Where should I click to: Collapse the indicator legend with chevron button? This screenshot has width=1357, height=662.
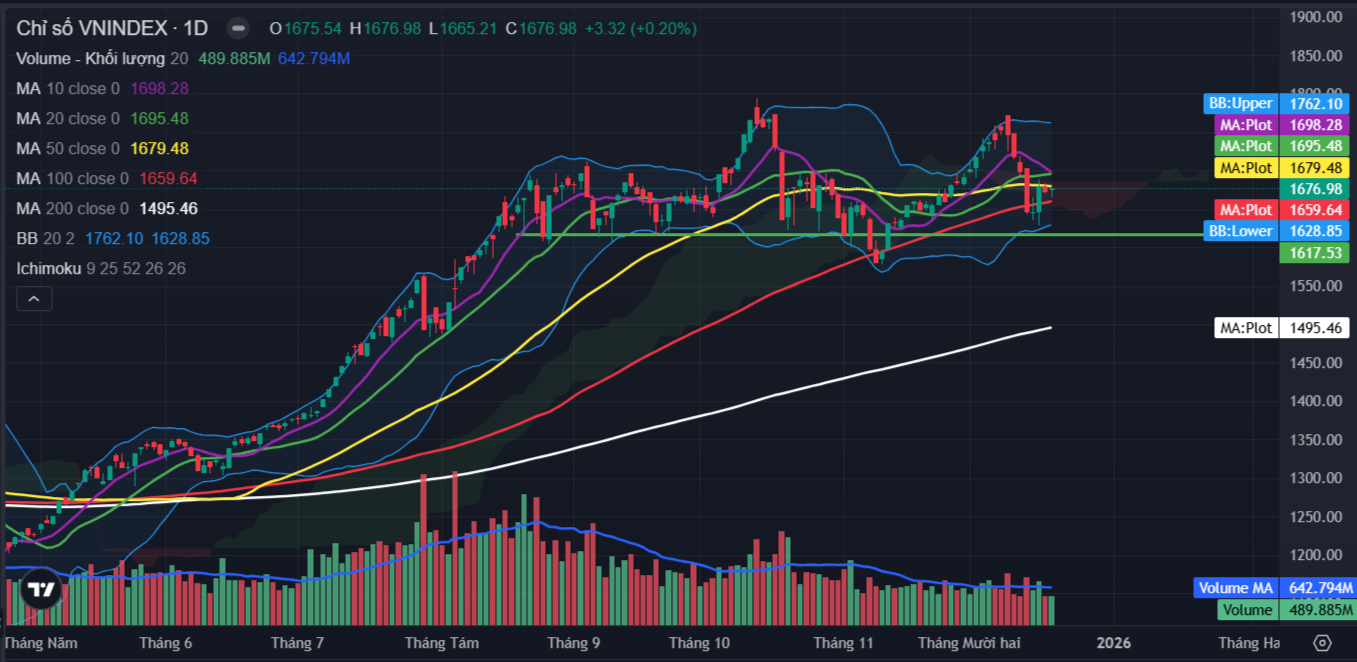pyautogui.click(x=33, y=299)
